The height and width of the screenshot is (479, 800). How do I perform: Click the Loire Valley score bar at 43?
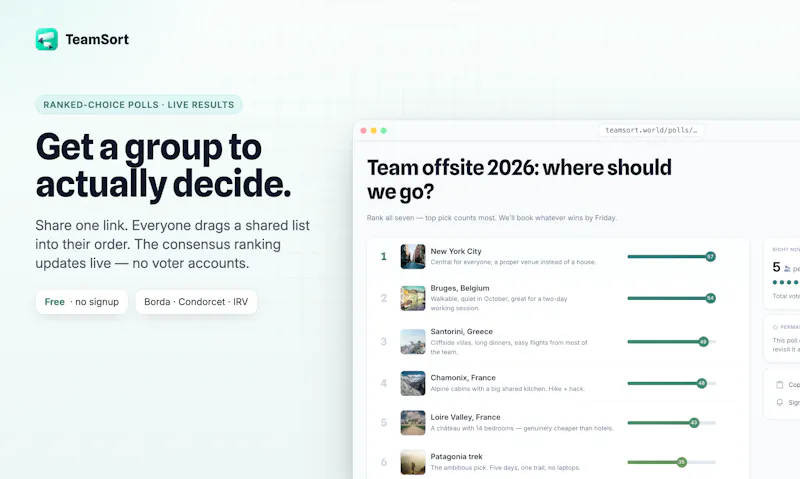tap(671, 422)
